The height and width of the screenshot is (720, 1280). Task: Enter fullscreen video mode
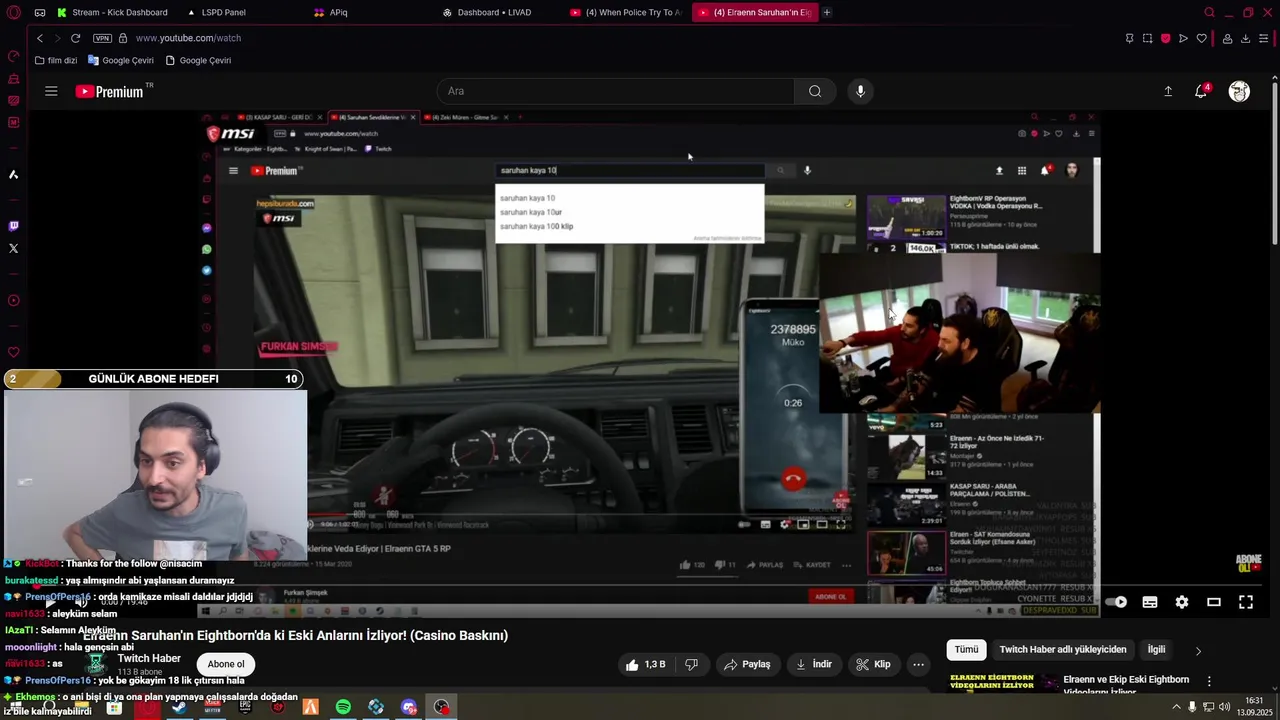pos(1246,602)
